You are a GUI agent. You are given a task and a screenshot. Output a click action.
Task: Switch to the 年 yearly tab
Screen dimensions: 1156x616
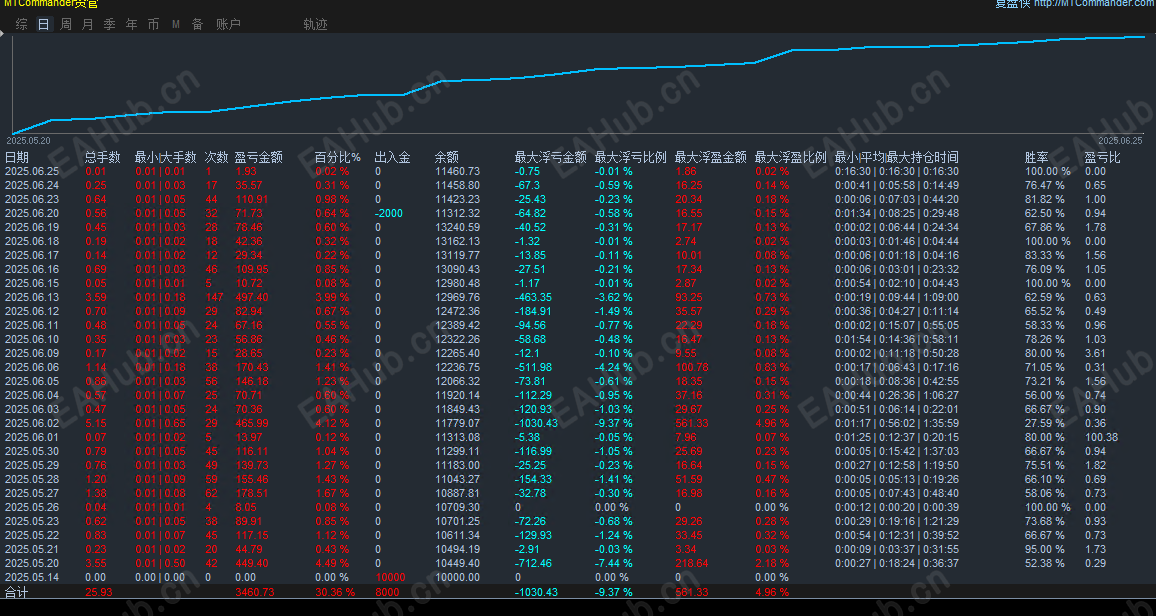tap(131, 24)
